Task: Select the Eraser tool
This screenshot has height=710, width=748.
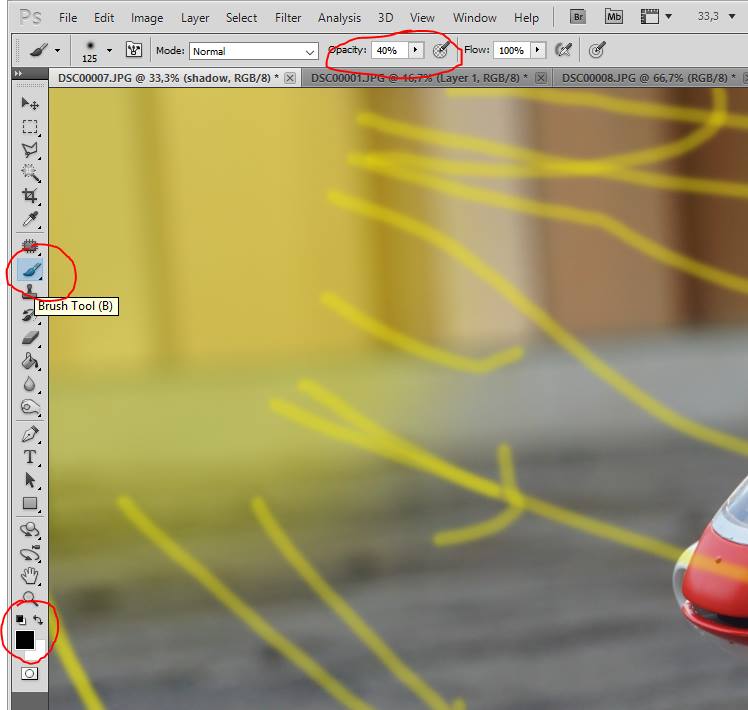Action: coord(30,338)
